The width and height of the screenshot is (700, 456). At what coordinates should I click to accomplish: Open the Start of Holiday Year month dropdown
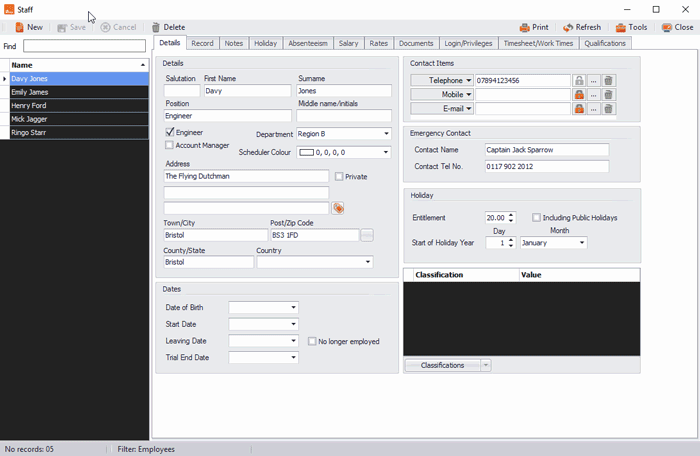(581, 243)
